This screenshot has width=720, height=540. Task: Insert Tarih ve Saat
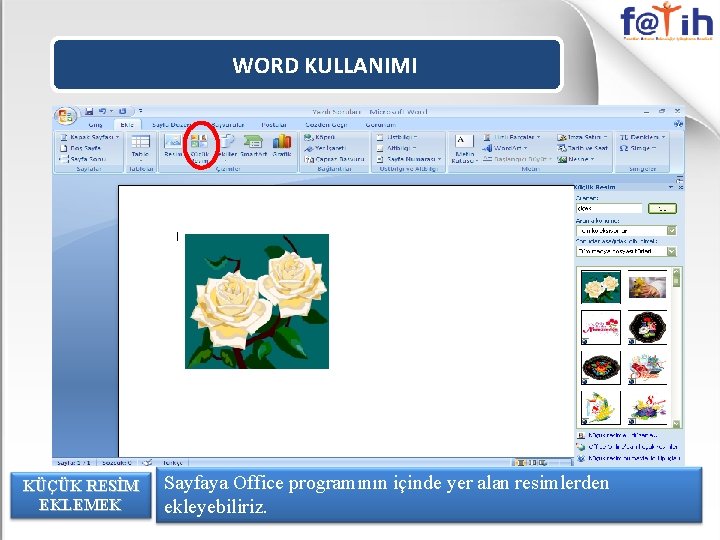pyautogui.click(x=582, y=148)
